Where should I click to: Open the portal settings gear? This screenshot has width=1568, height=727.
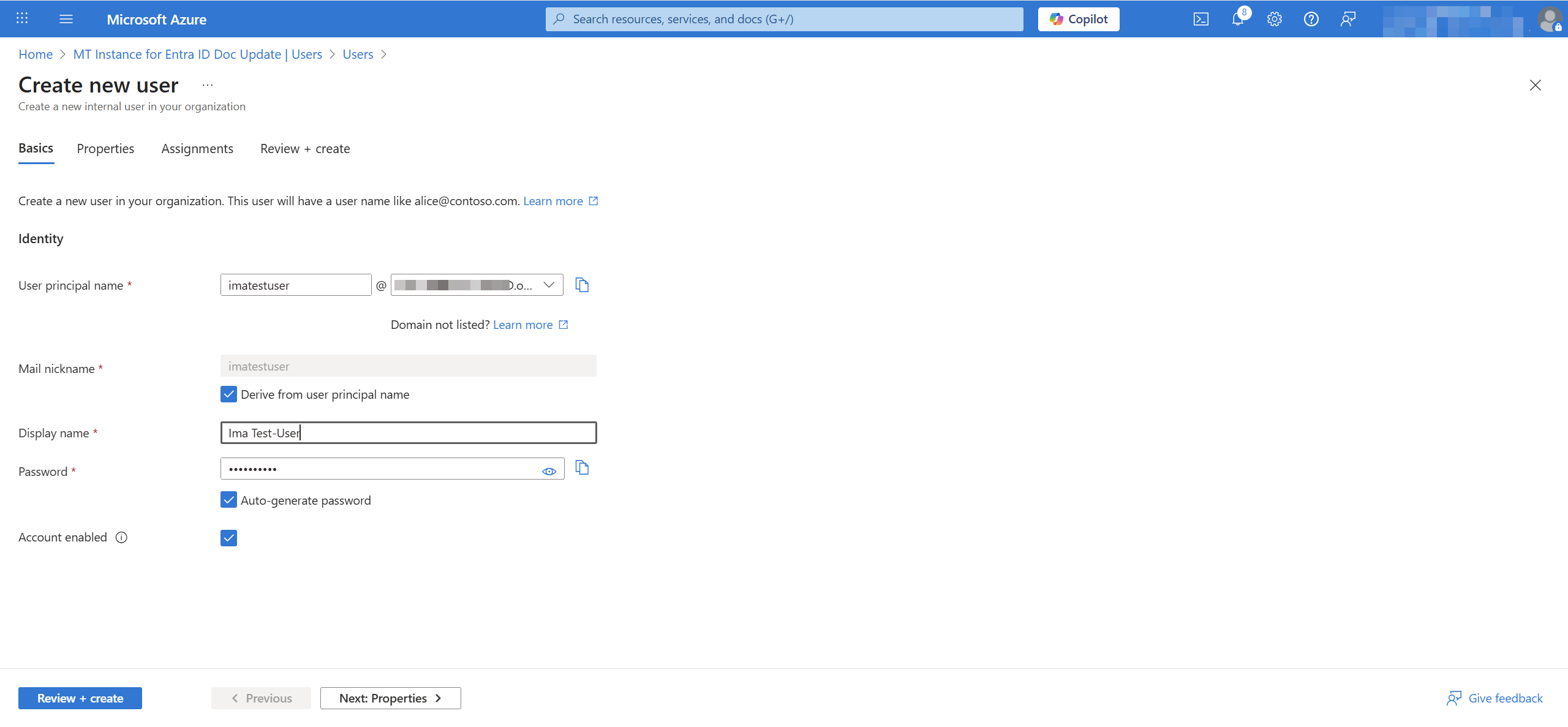[x=1275, y=19]
